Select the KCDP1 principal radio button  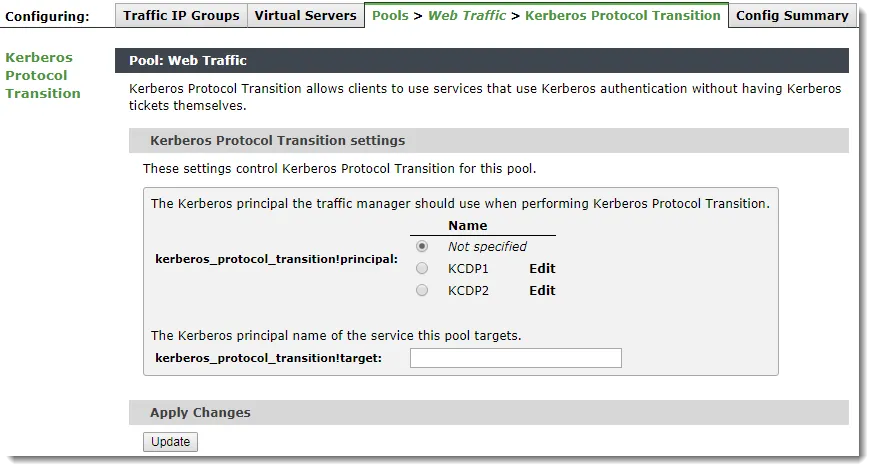coord(422,269)
